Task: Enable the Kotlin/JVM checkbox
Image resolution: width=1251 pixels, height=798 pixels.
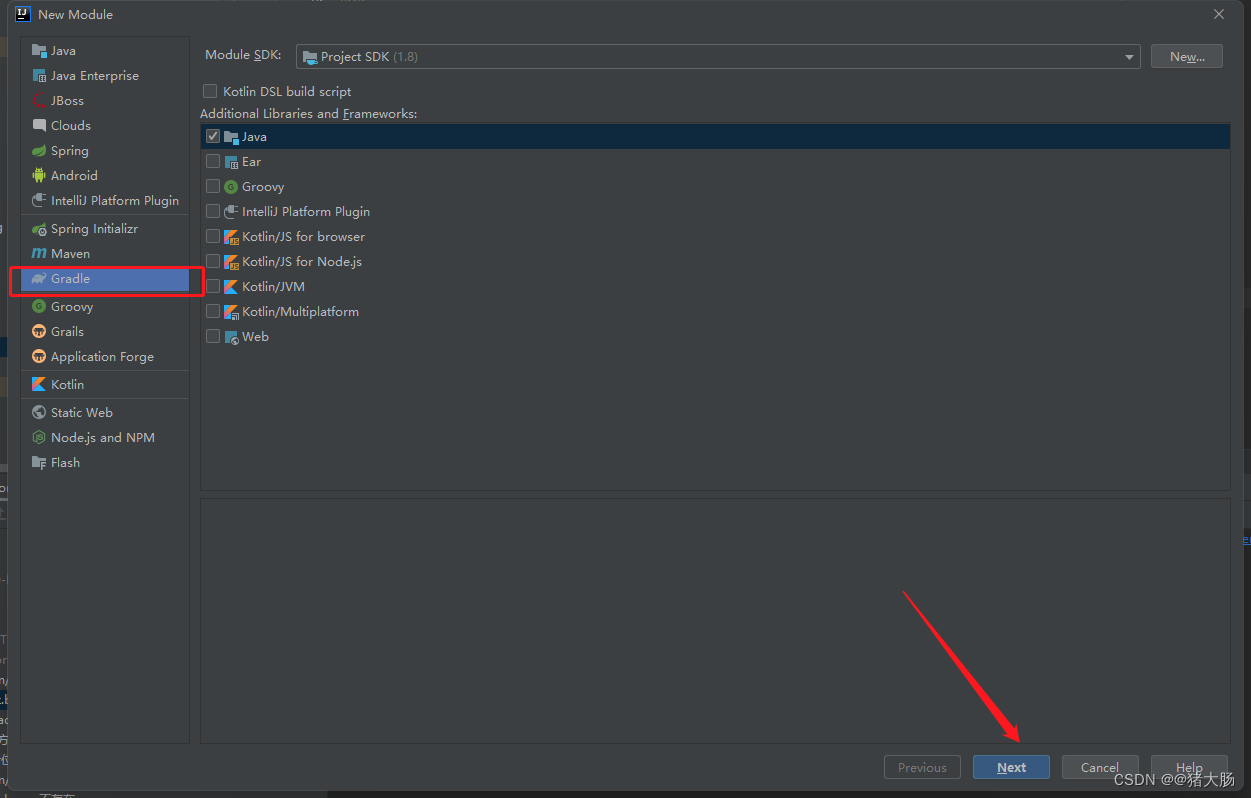Action: [x=213, y=286]
